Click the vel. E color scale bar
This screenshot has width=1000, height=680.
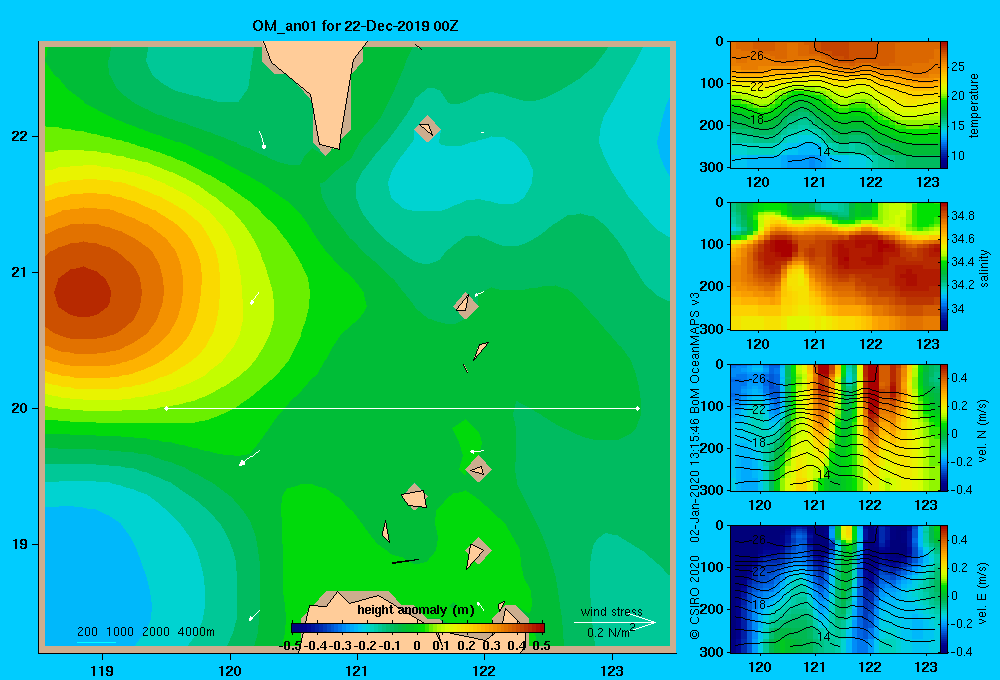tap(944, 589)
